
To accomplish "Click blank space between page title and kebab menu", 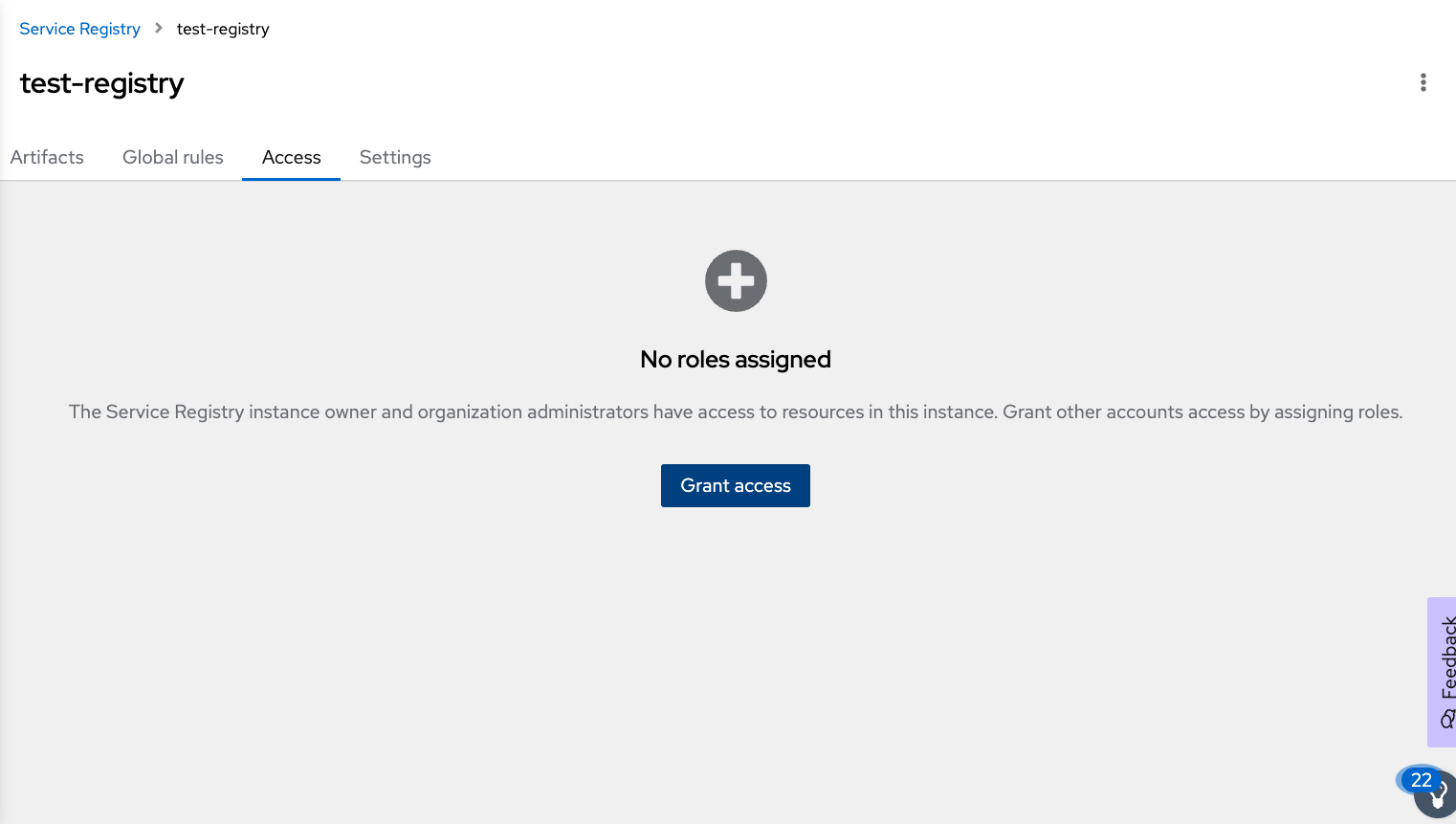I will tap(765, 83).
